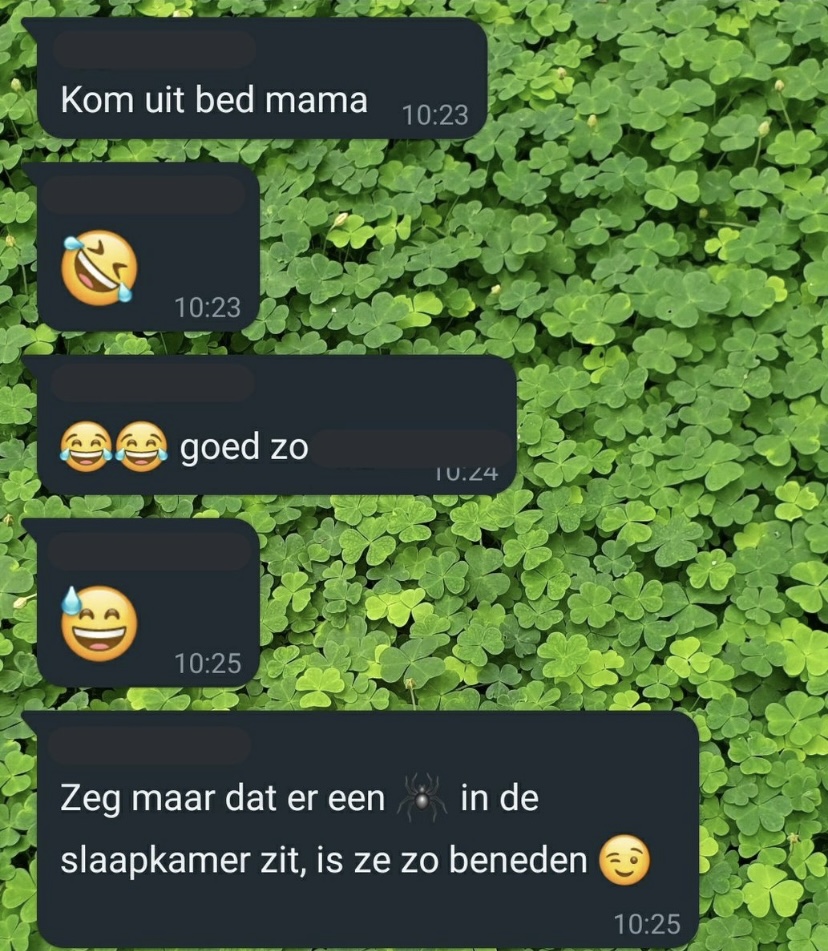Open the sender name above the spider message
Viewport: 828px width, 951px height.
coord(149,745)
